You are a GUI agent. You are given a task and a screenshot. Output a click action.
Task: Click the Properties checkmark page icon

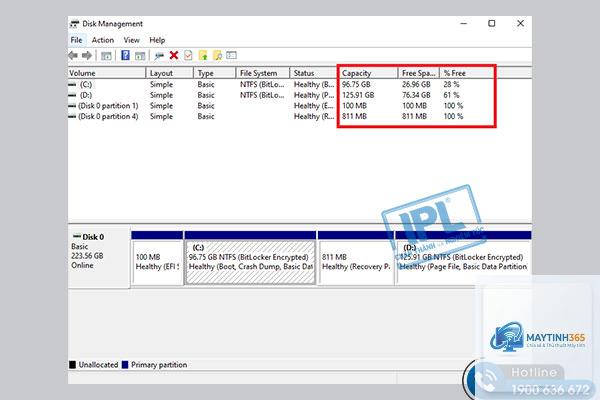(x=188, y=55)
